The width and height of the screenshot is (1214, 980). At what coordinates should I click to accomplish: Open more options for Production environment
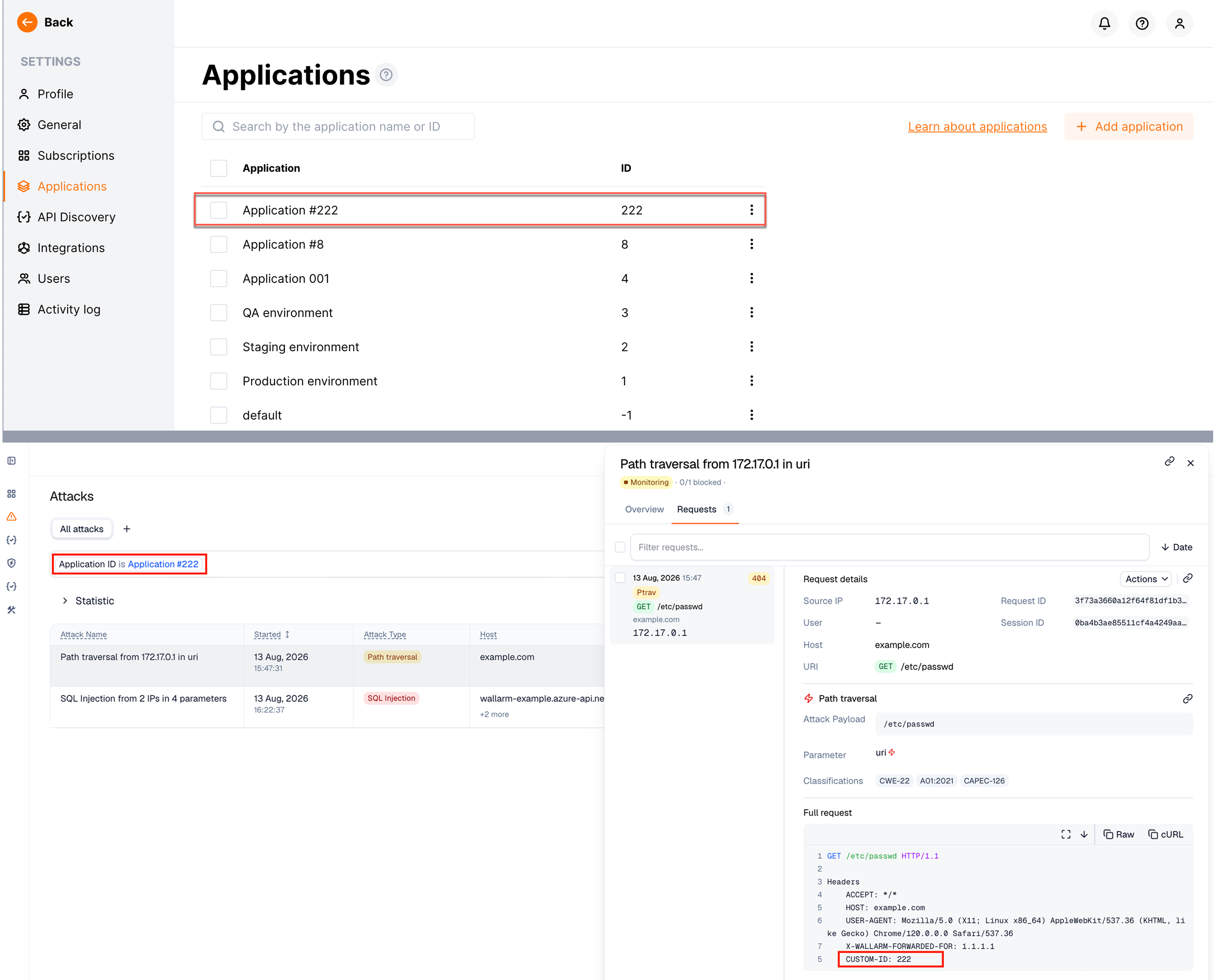pyautogui.click(x=751, y=381)
